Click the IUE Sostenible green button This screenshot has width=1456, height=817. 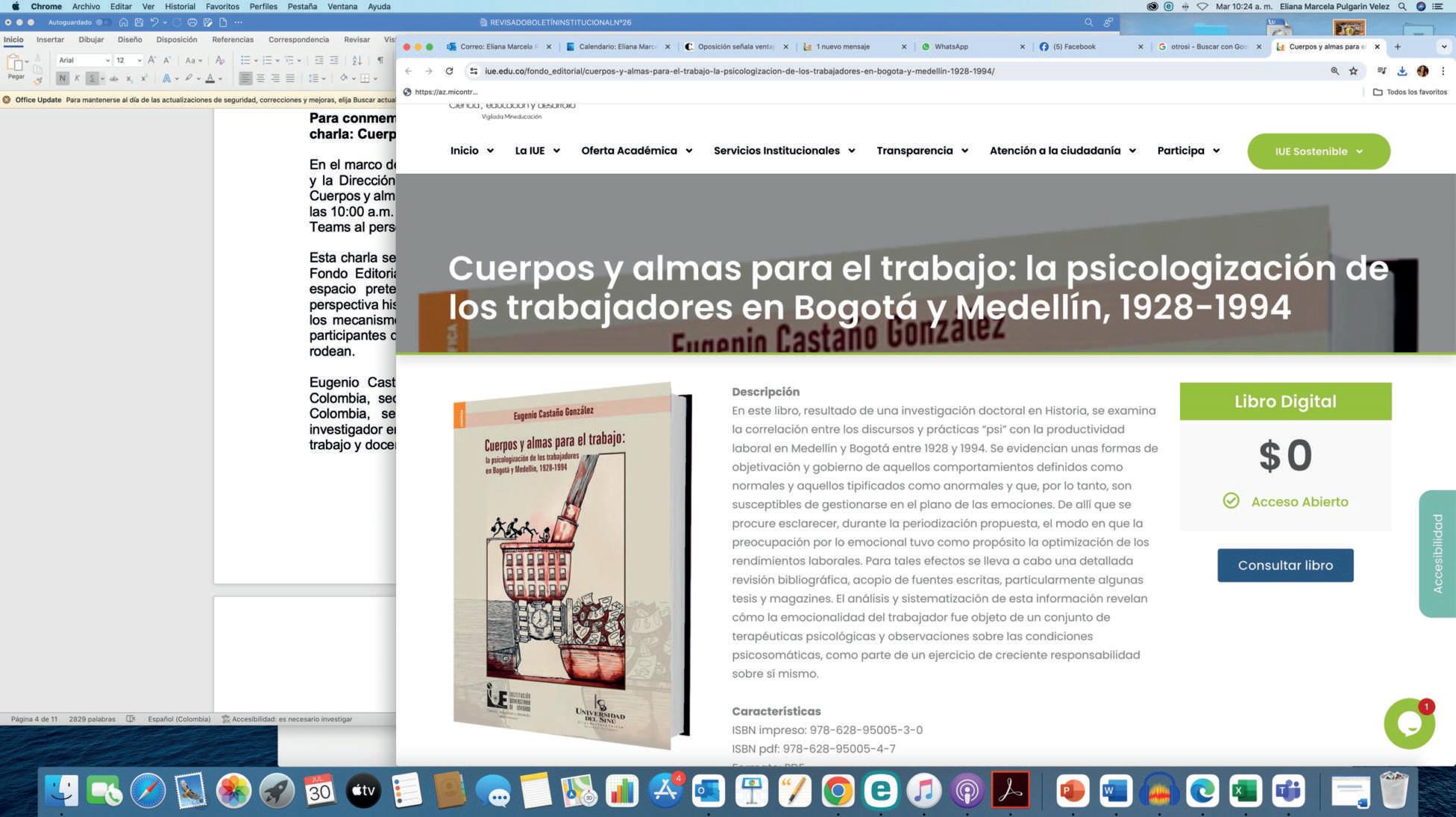[1318, 151]
